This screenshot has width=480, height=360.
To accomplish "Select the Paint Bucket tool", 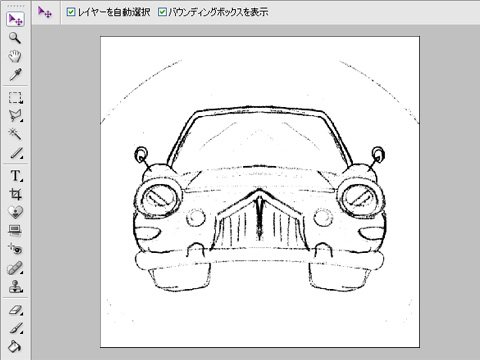I will (15, 347).
